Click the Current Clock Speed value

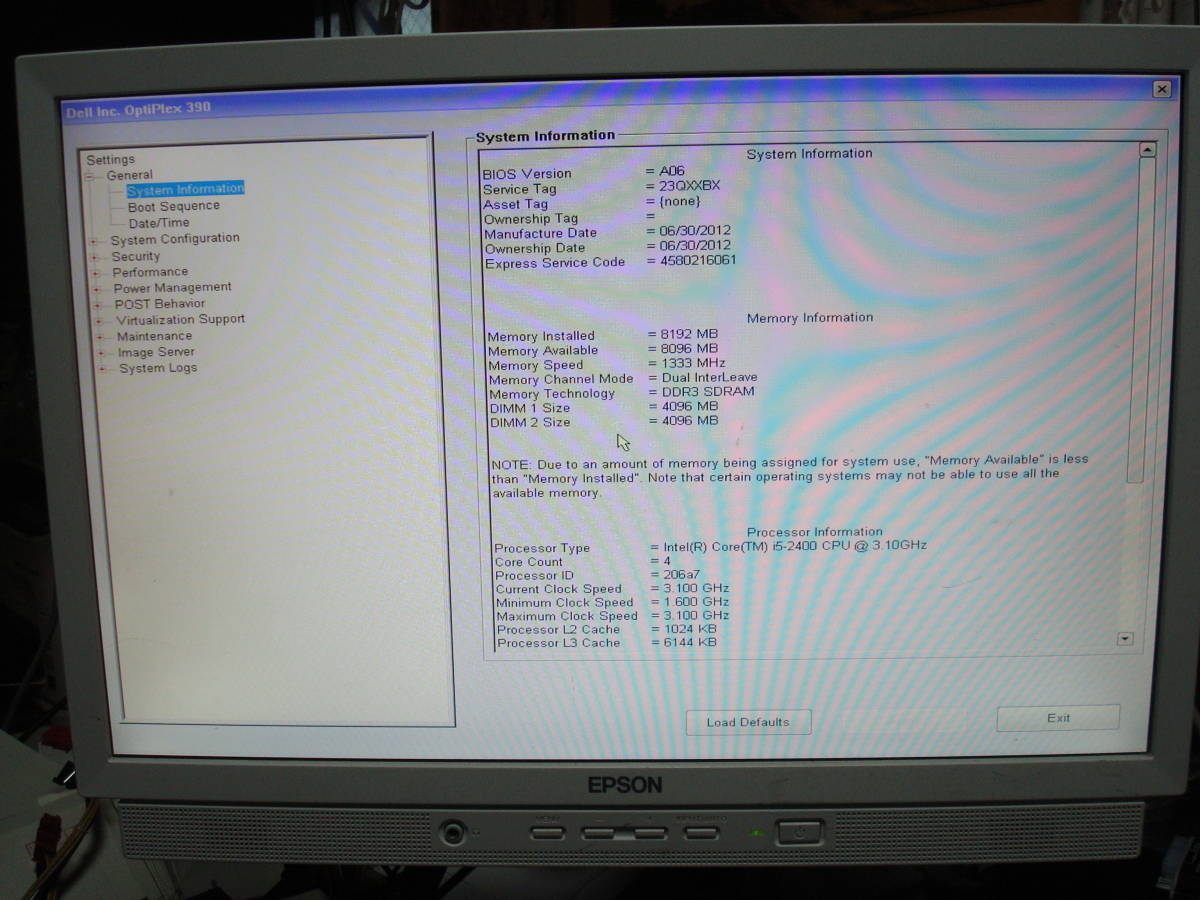tap(697, 588)
